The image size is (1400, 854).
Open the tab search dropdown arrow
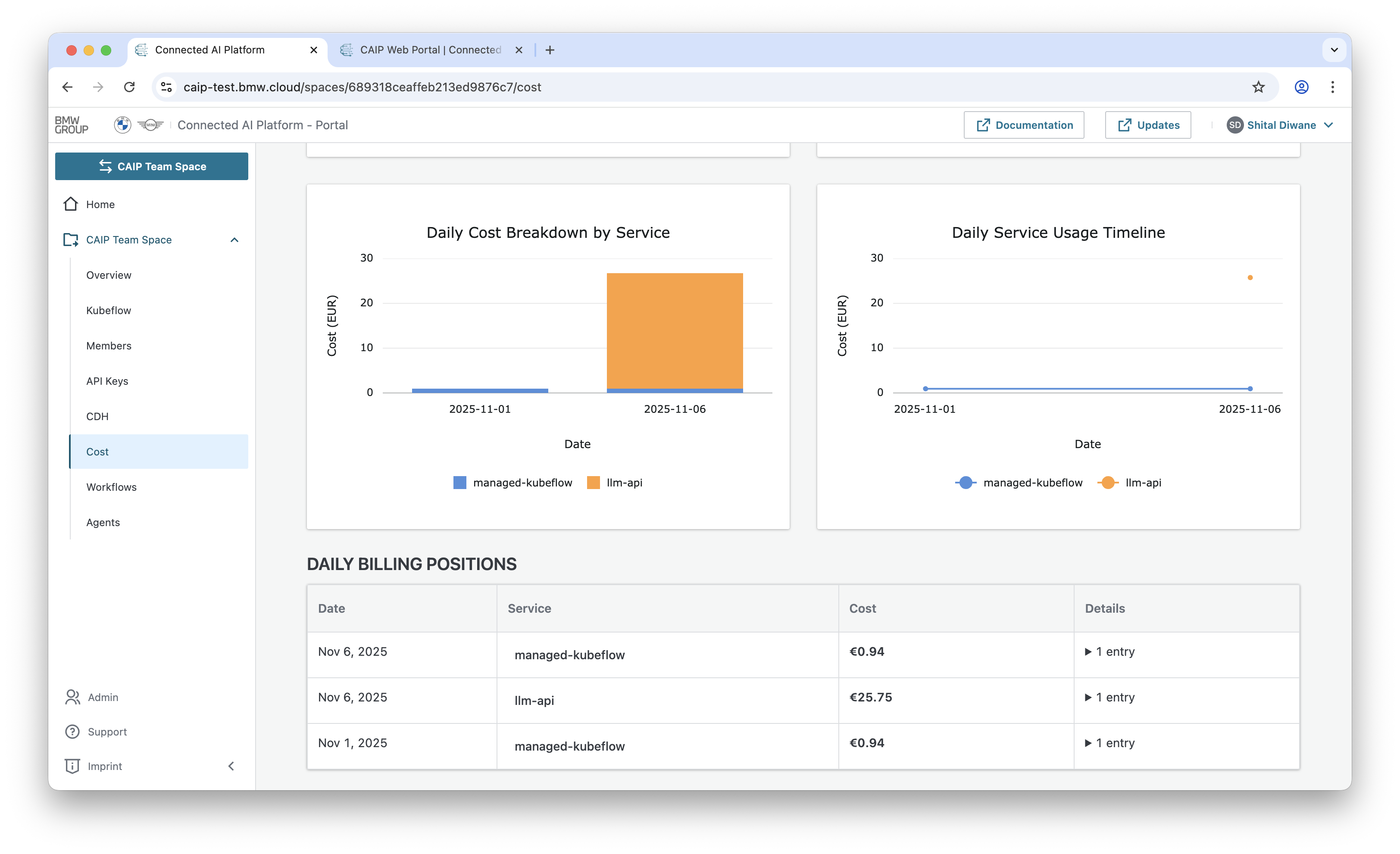click(x=1334, y=50)
